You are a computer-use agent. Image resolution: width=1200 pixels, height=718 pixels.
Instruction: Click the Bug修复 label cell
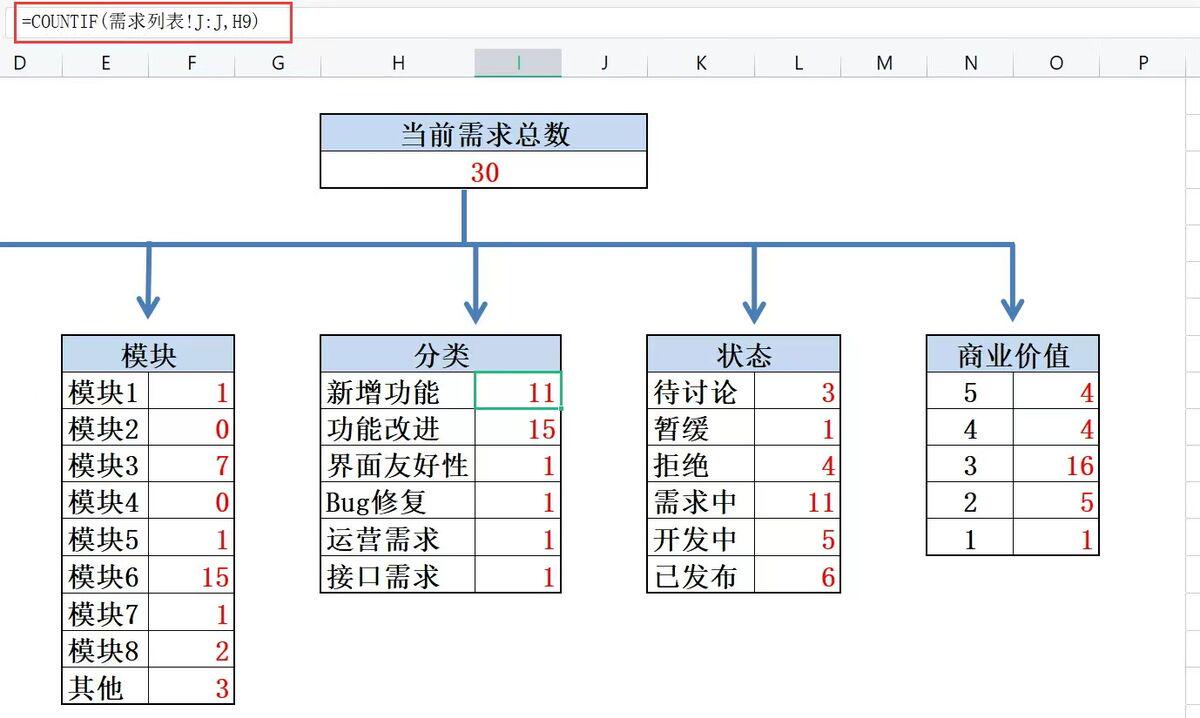coord(398,503)
